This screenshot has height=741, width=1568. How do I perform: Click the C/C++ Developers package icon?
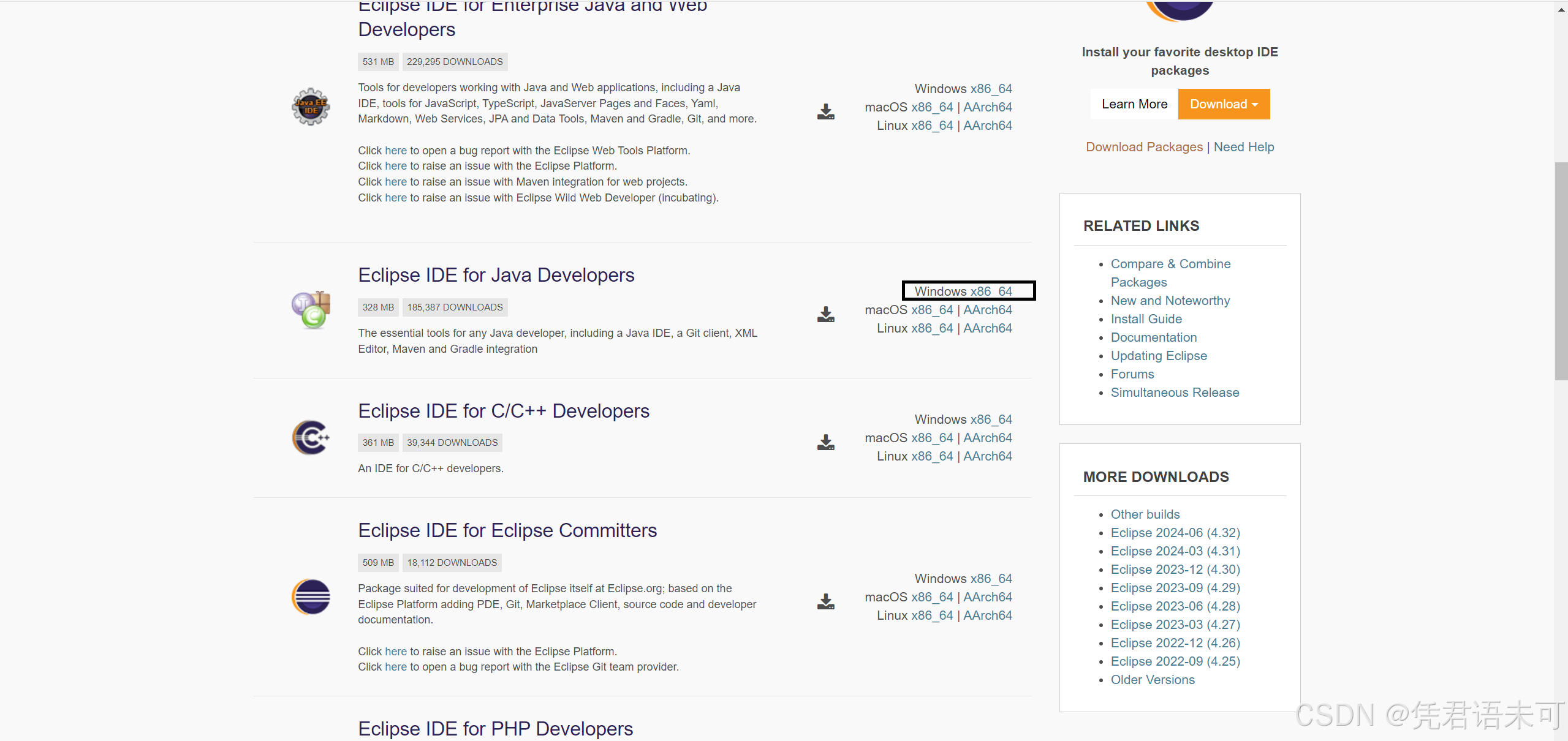coord(311,437)
